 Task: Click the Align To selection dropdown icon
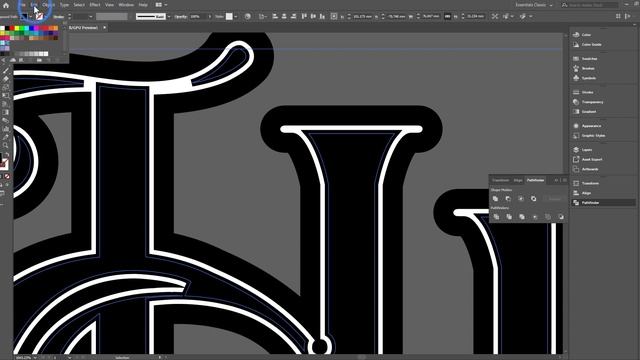(x=262, y=17)
